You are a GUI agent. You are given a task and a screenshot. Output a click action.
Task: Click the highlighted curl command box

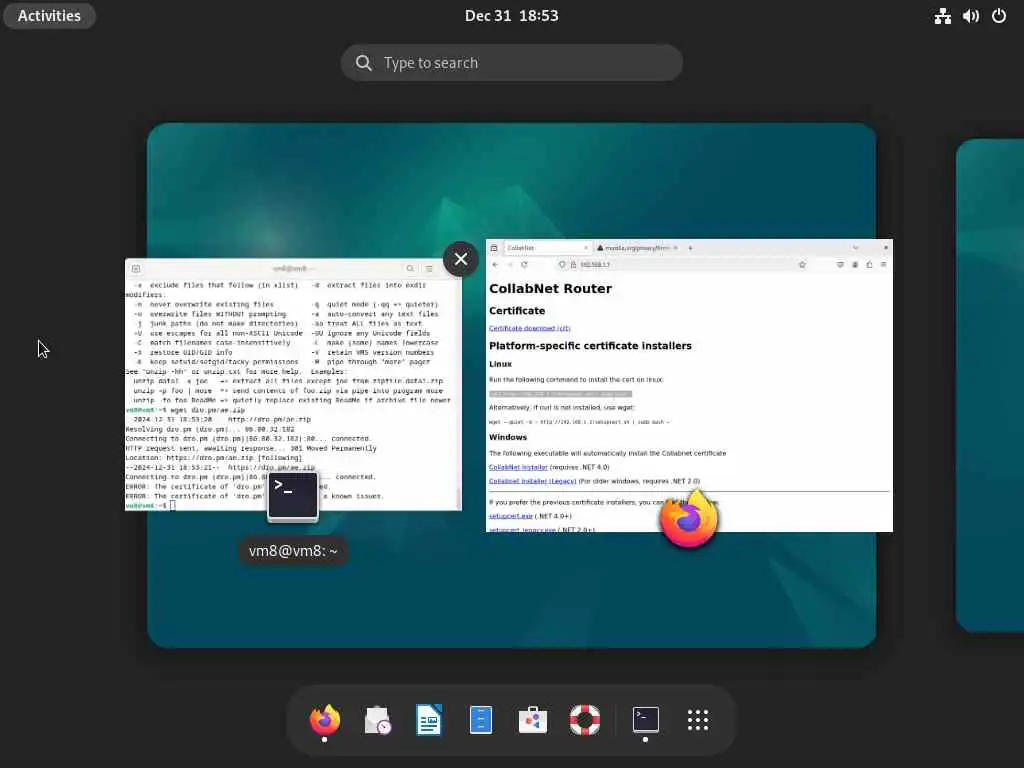tap(560, 394)
